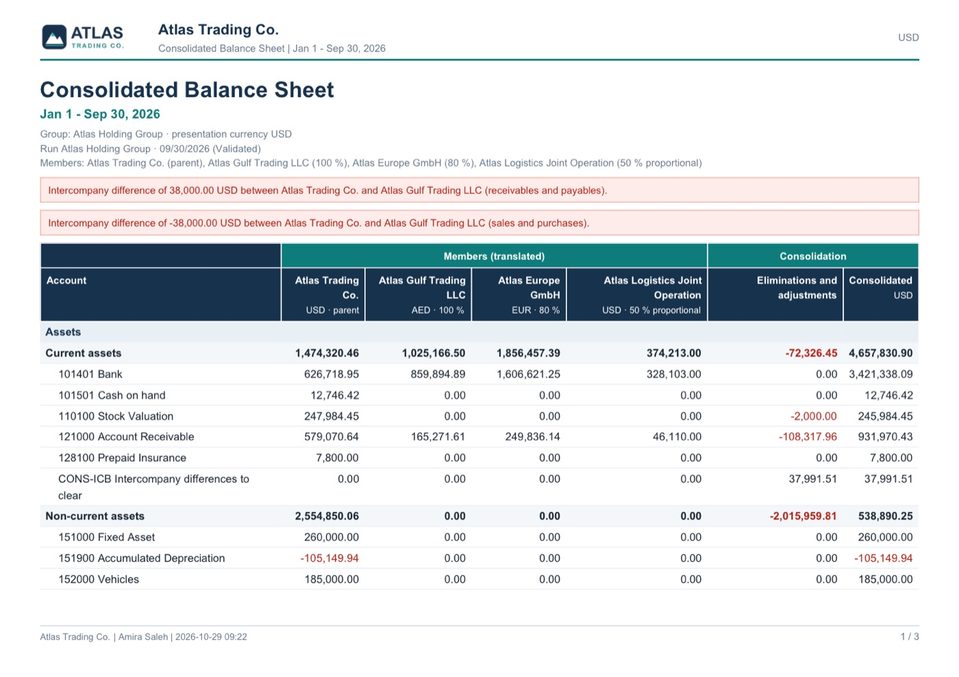This screenshot has width=959, height=677.
Task: Click the '128100 Prepaid Insurance' account label
Action: (x=122, y=458)
